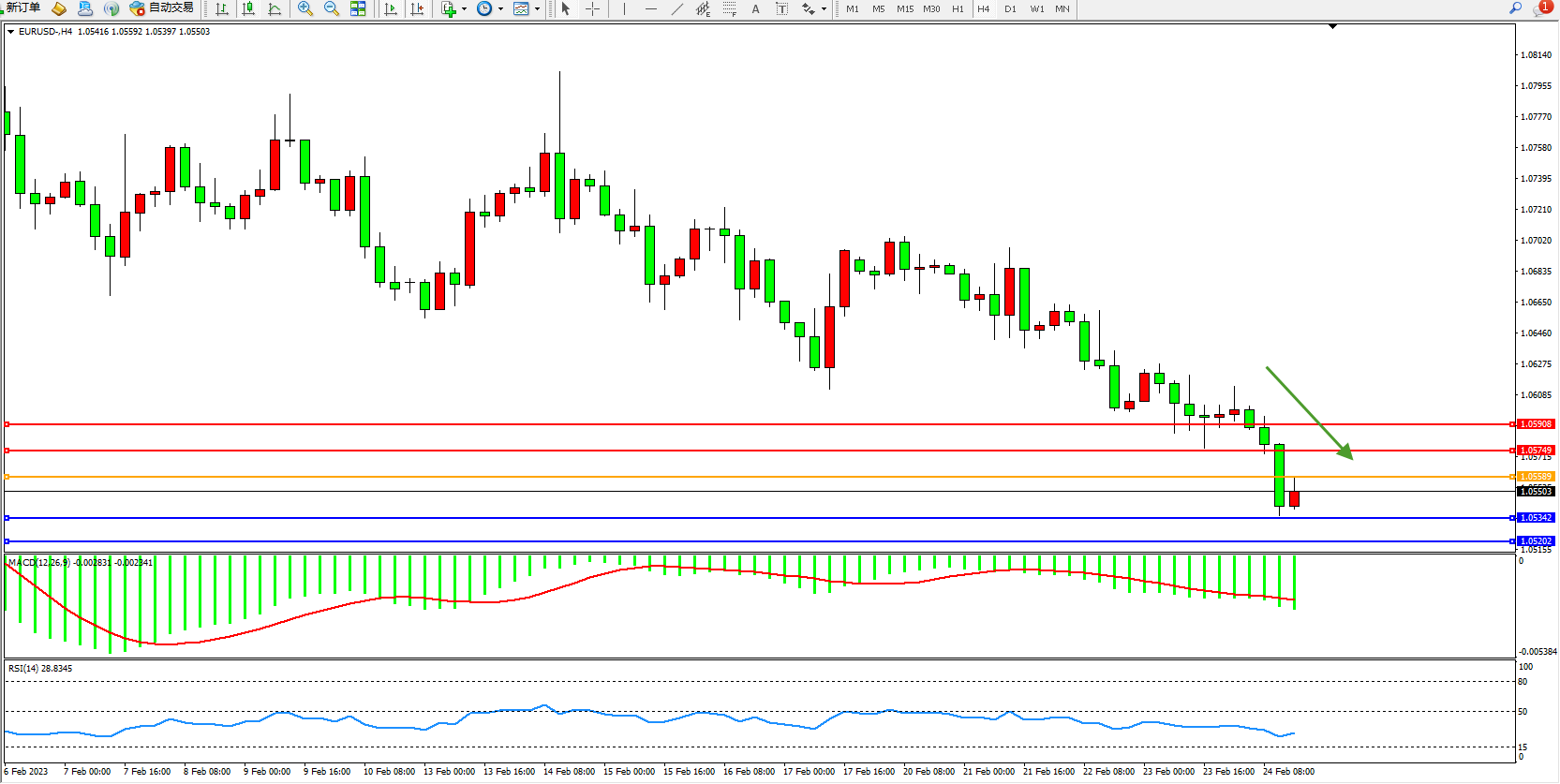Switch chart to candlestick mode
The image size is (1560, 784).
pyautogui.click(x=248, y=8)
